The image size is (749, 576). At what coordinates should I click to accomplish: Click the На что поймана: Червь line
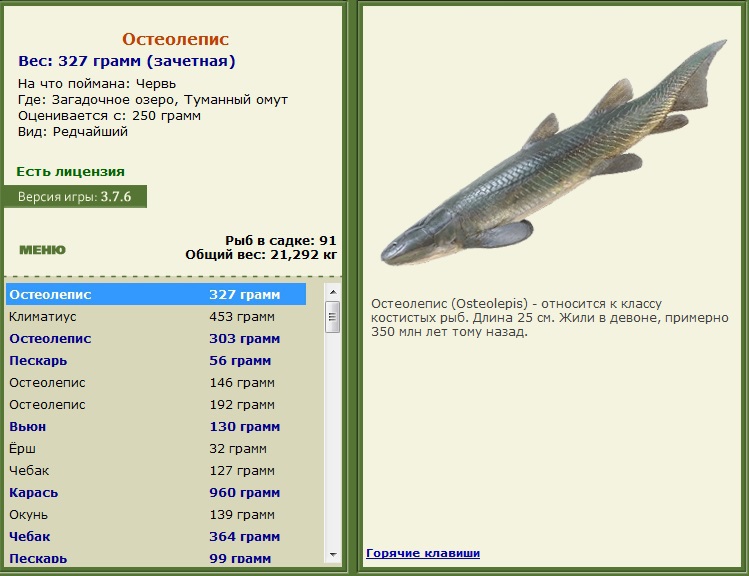(97, 84)
